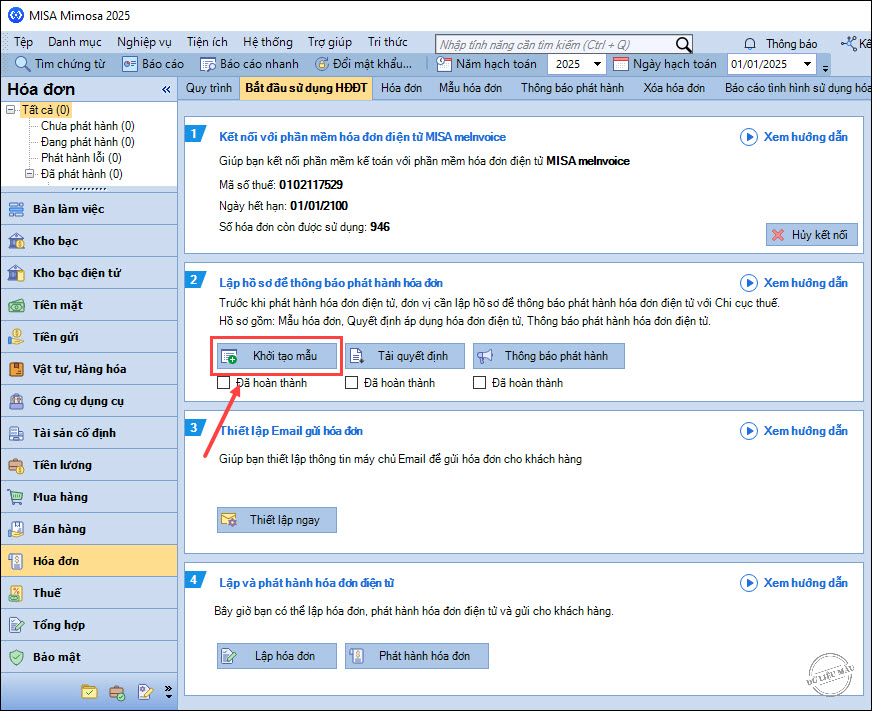
Task: Collapse the Tất cả (0) tree node
Action: [11, 110]
